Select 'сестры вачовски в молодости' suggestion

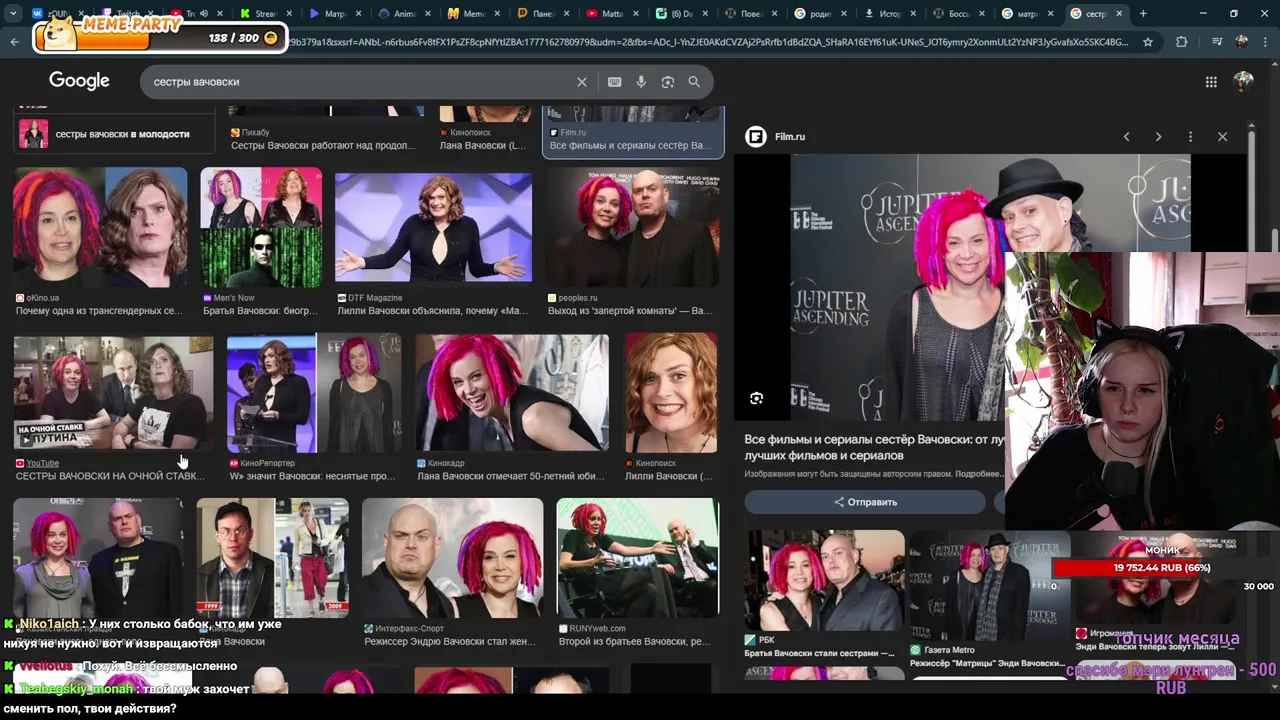tap(114, 134)
